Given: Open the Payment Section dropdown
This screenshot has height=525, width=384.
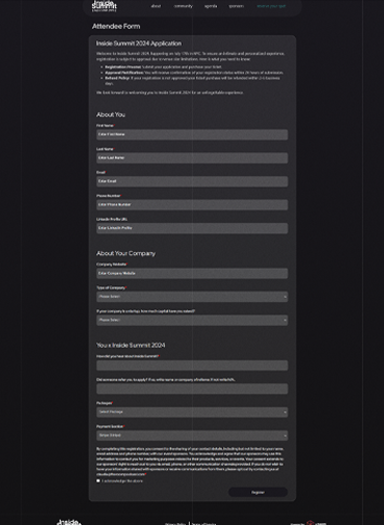Looking at the screenshot, I should (x=192, y=436).
